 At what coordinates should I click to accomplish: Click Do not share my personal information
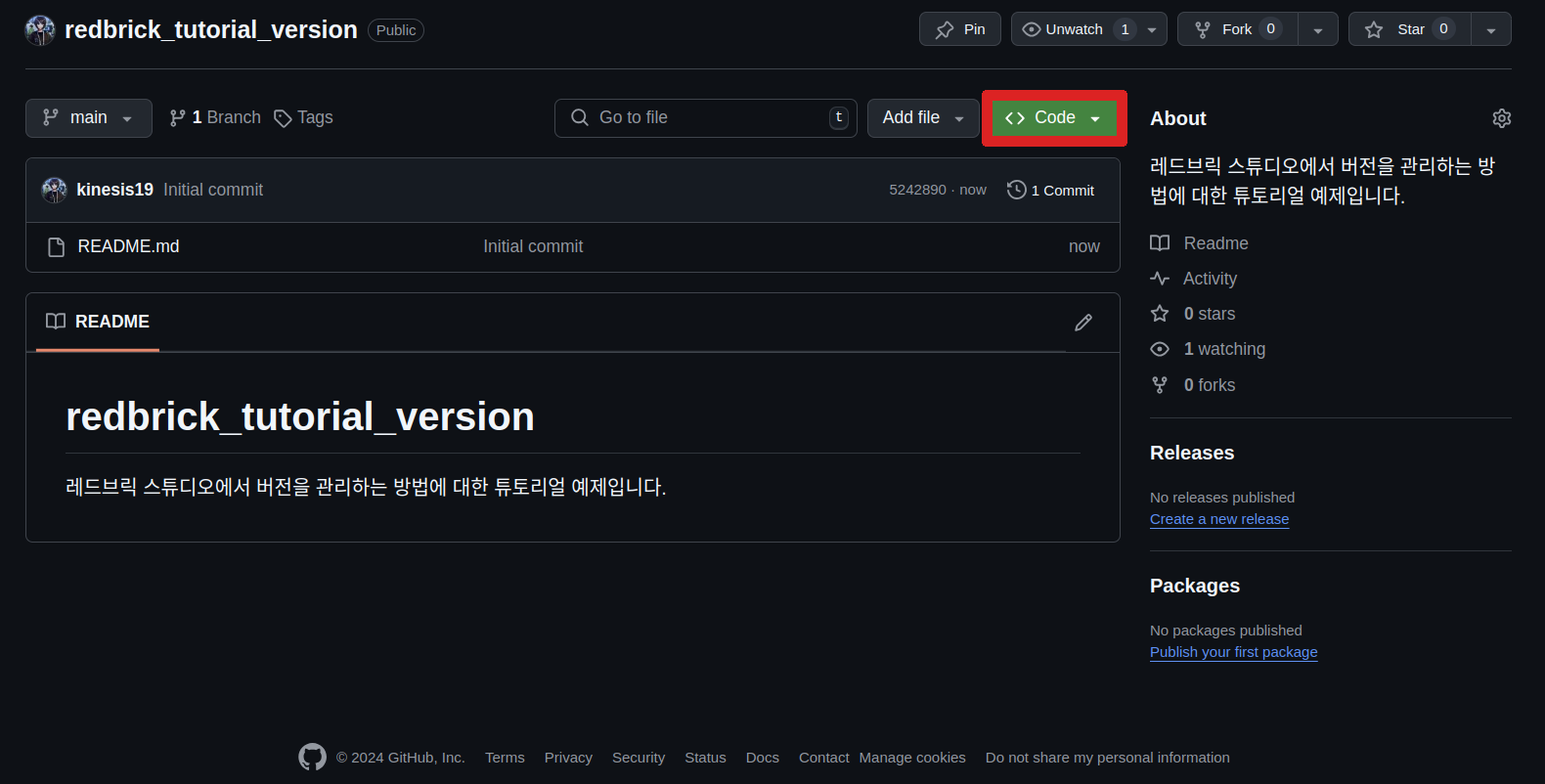[1108, 758]
